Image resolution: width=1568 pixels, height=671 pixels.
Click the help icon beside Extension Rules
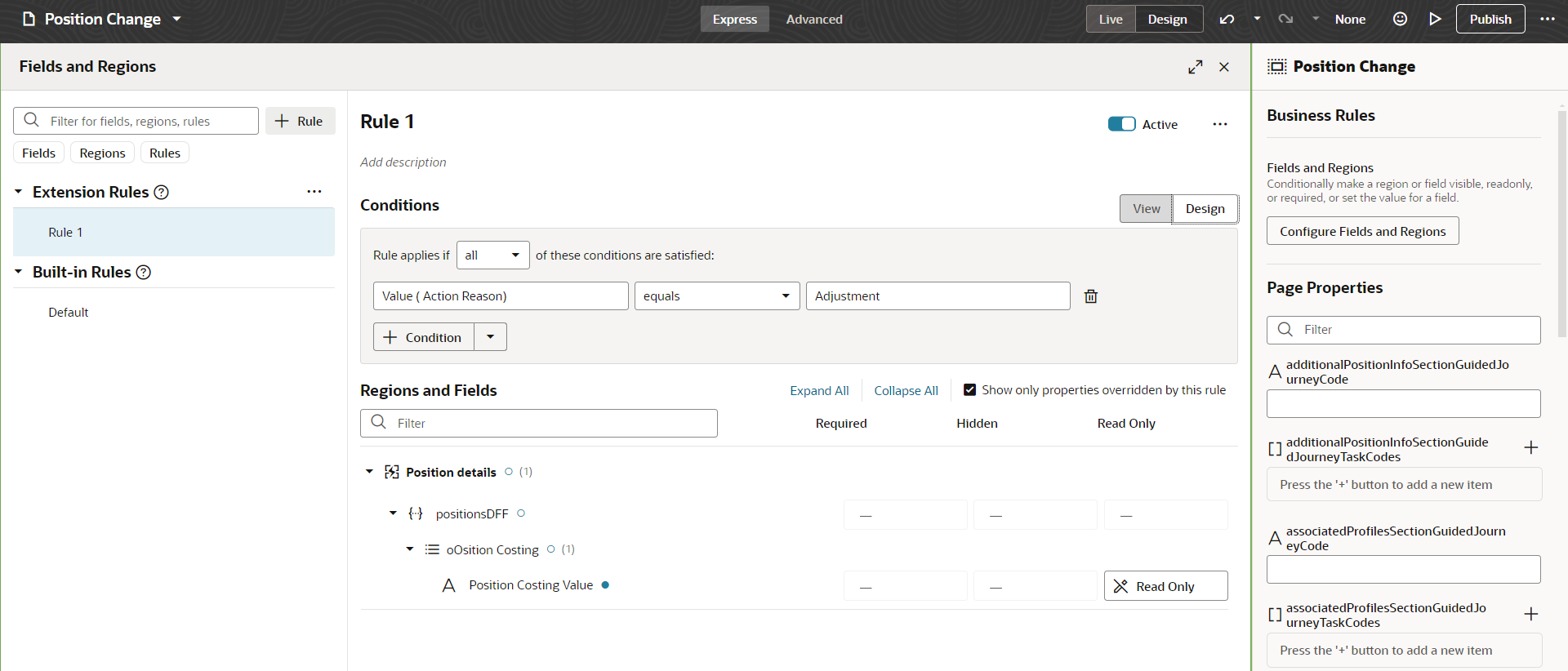[x=162, y=192]
